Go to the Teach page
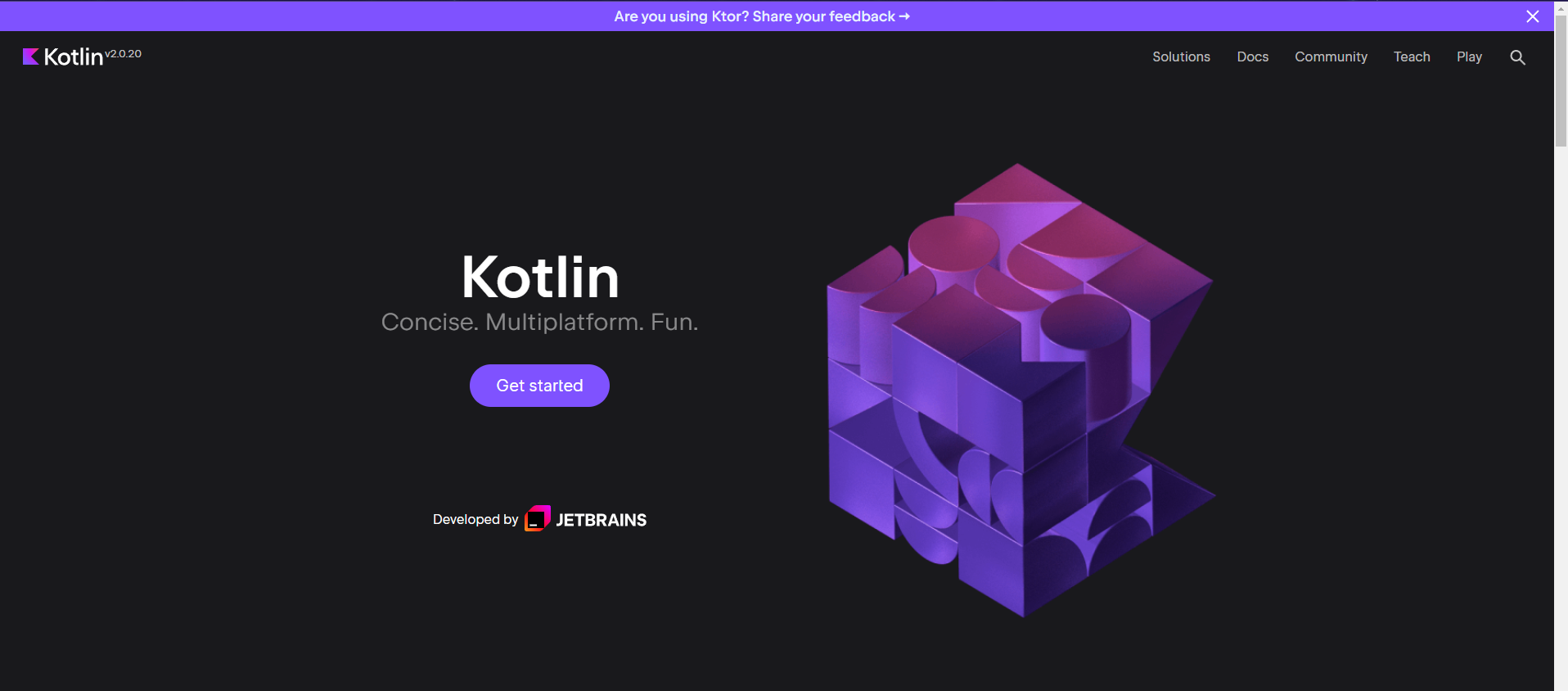Screen dimensions: 1568x691 pos(1412,56)
